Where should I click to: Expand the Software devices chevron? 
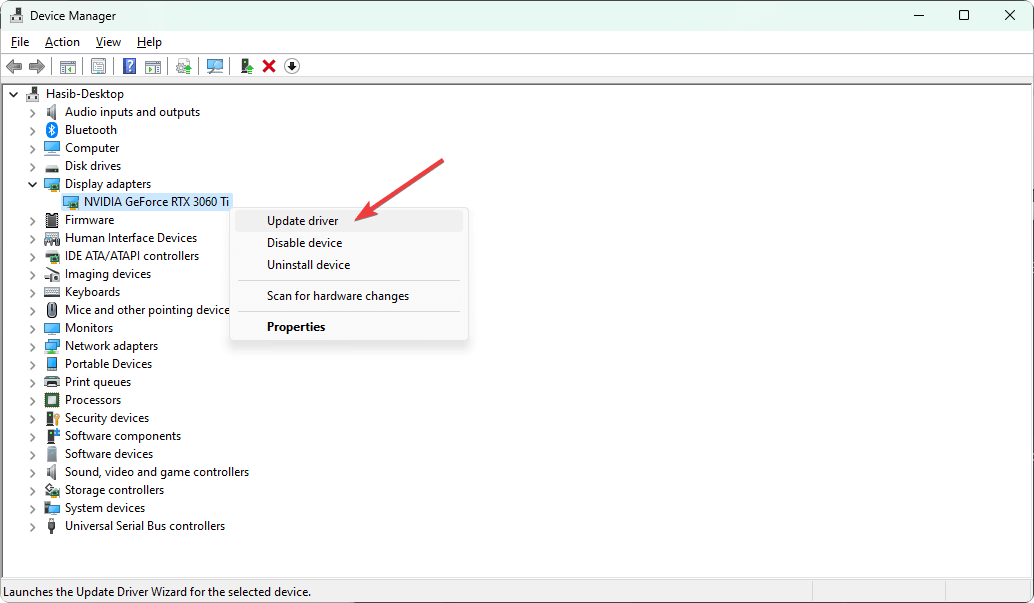(x=32, y=454)
